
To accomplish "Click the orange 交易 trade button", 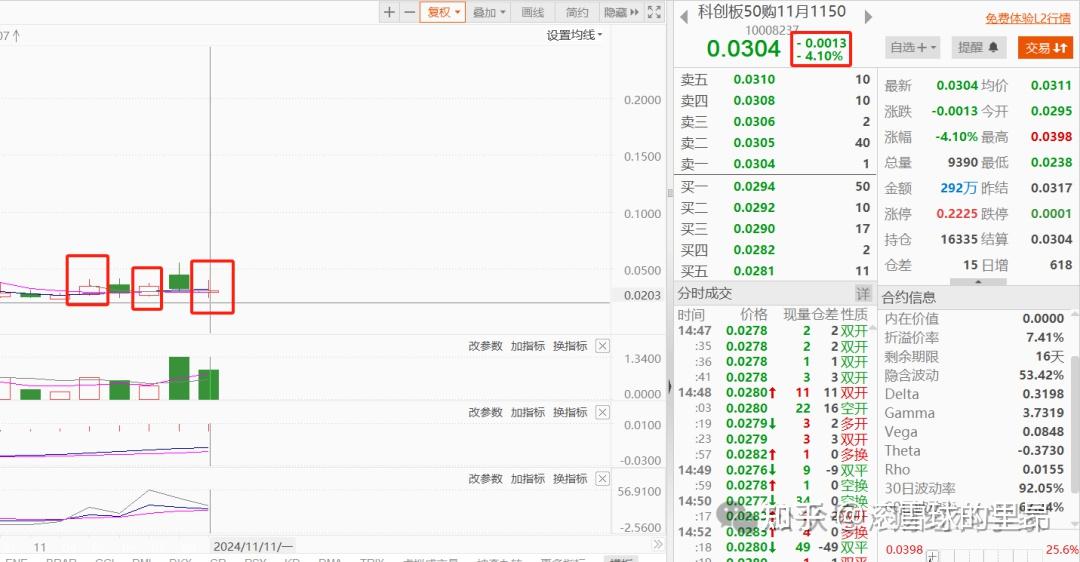I will point(1046,48).
